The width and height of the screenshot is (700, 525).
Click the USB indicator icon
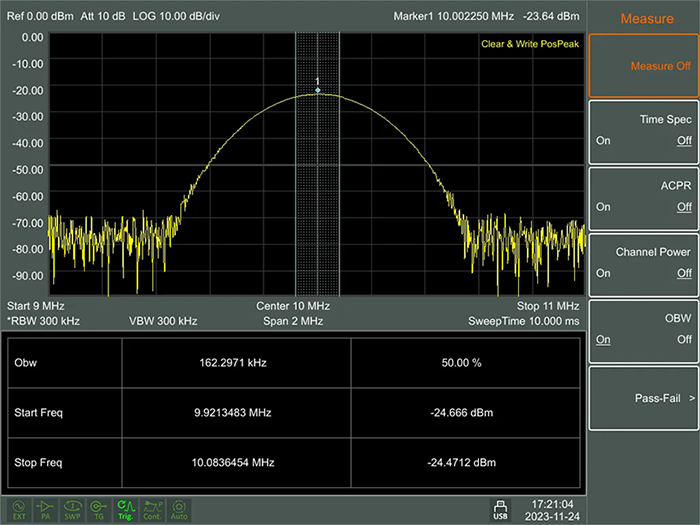point(500,510)
